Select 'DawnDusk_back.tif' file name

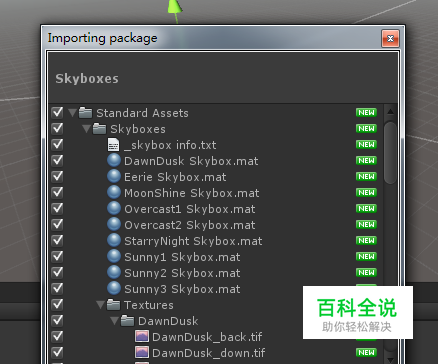click(207, 337)
